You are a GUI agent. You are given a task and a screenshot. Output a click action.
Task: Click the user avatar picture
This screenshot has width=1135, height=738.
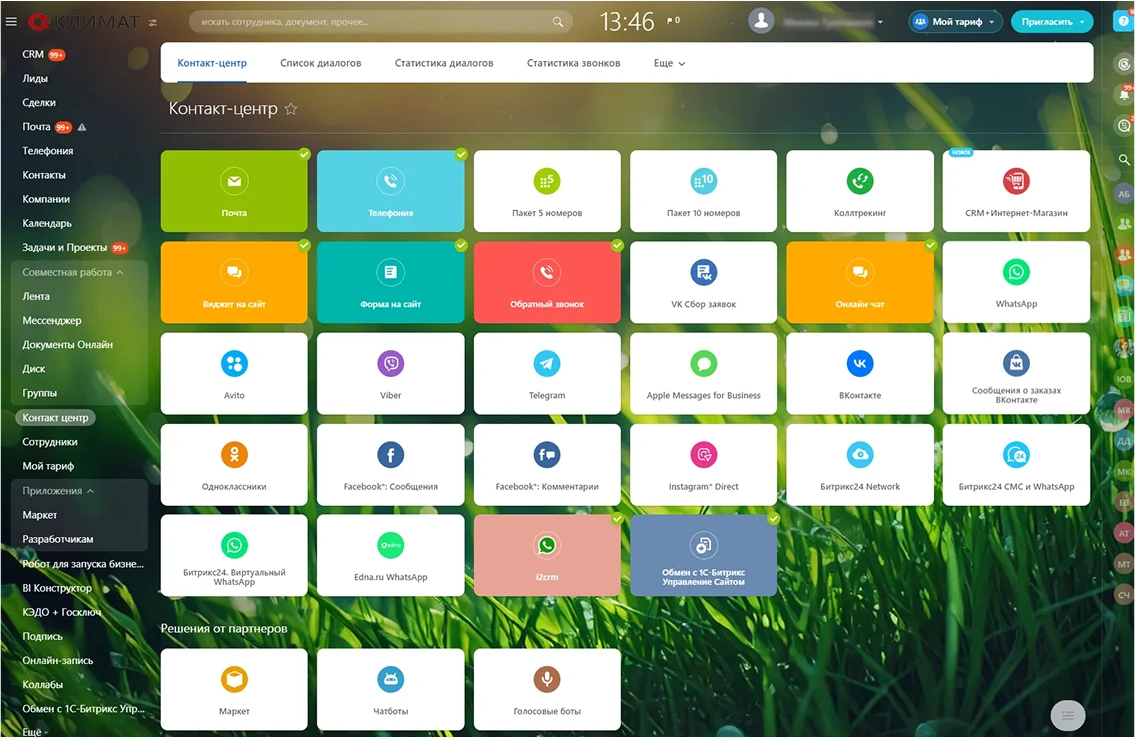(761, 21)
